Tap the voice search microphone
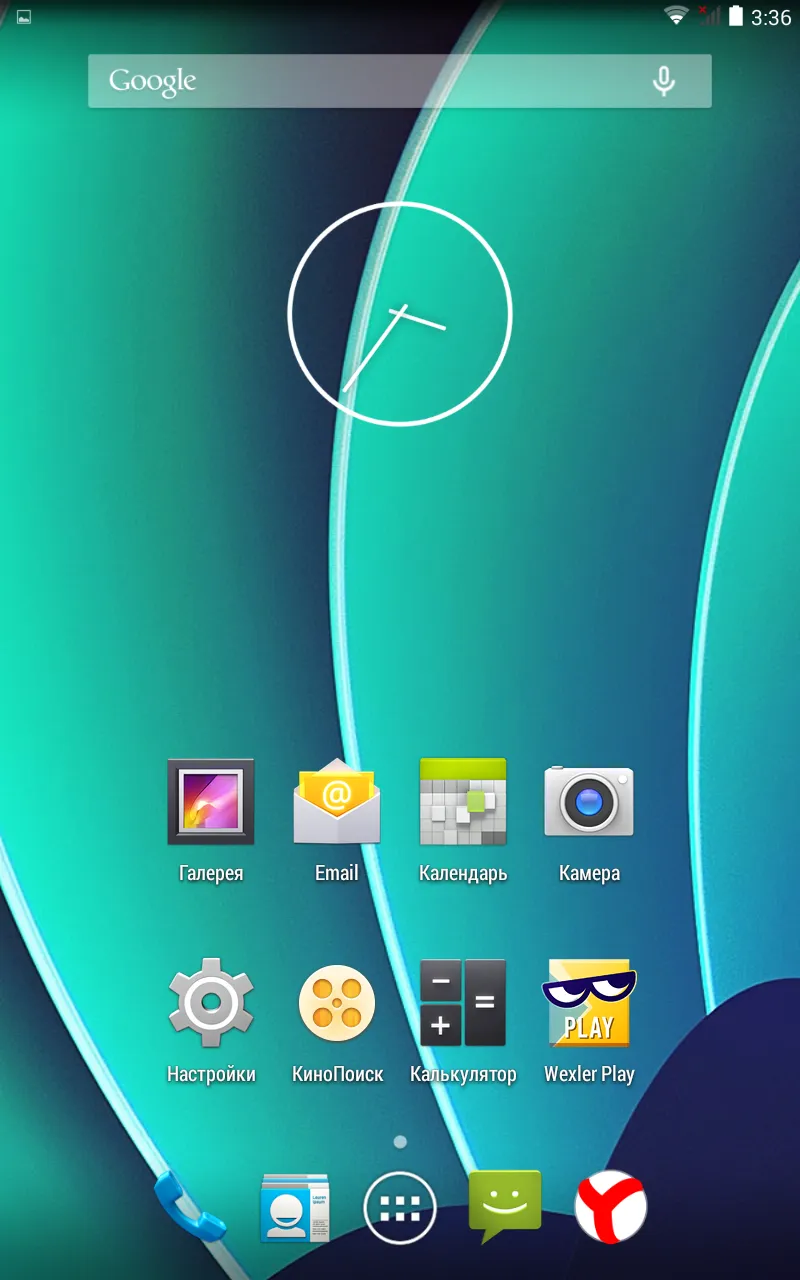The width and height of the screenshot is (800, 1280). click(664, 81)
